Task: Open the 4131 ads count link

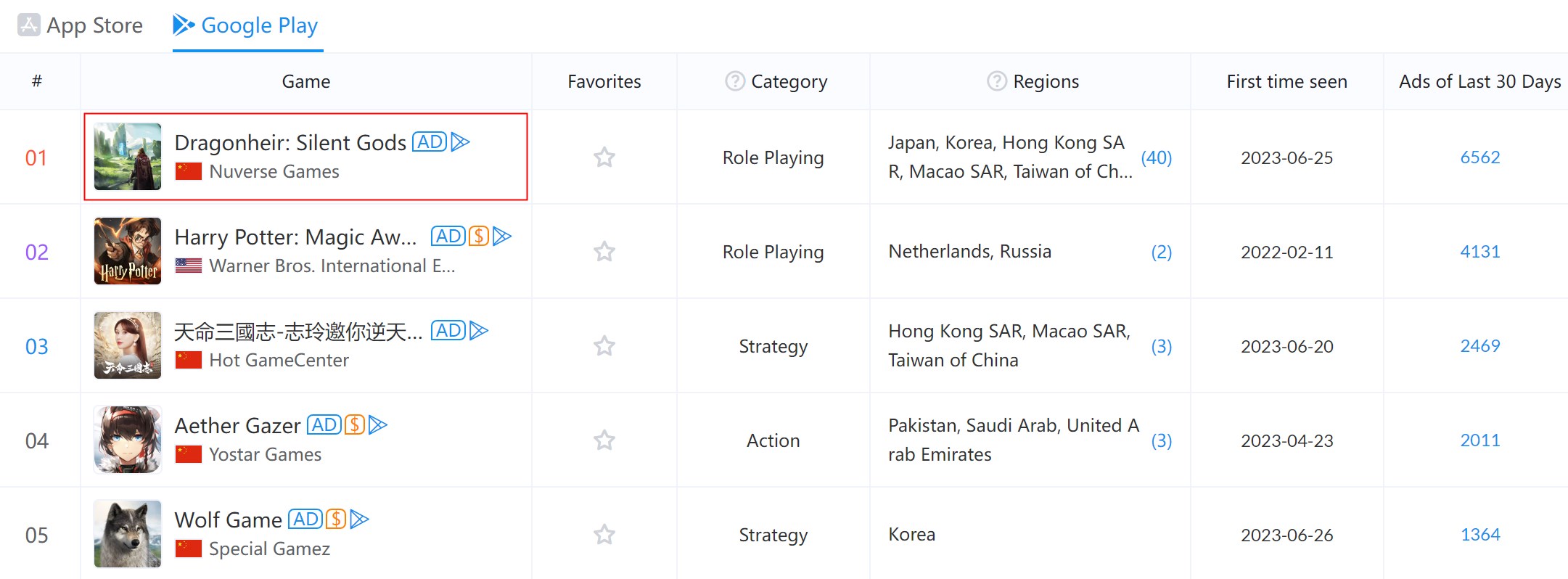Action: pyautogui.click(x=1480, y=252)
